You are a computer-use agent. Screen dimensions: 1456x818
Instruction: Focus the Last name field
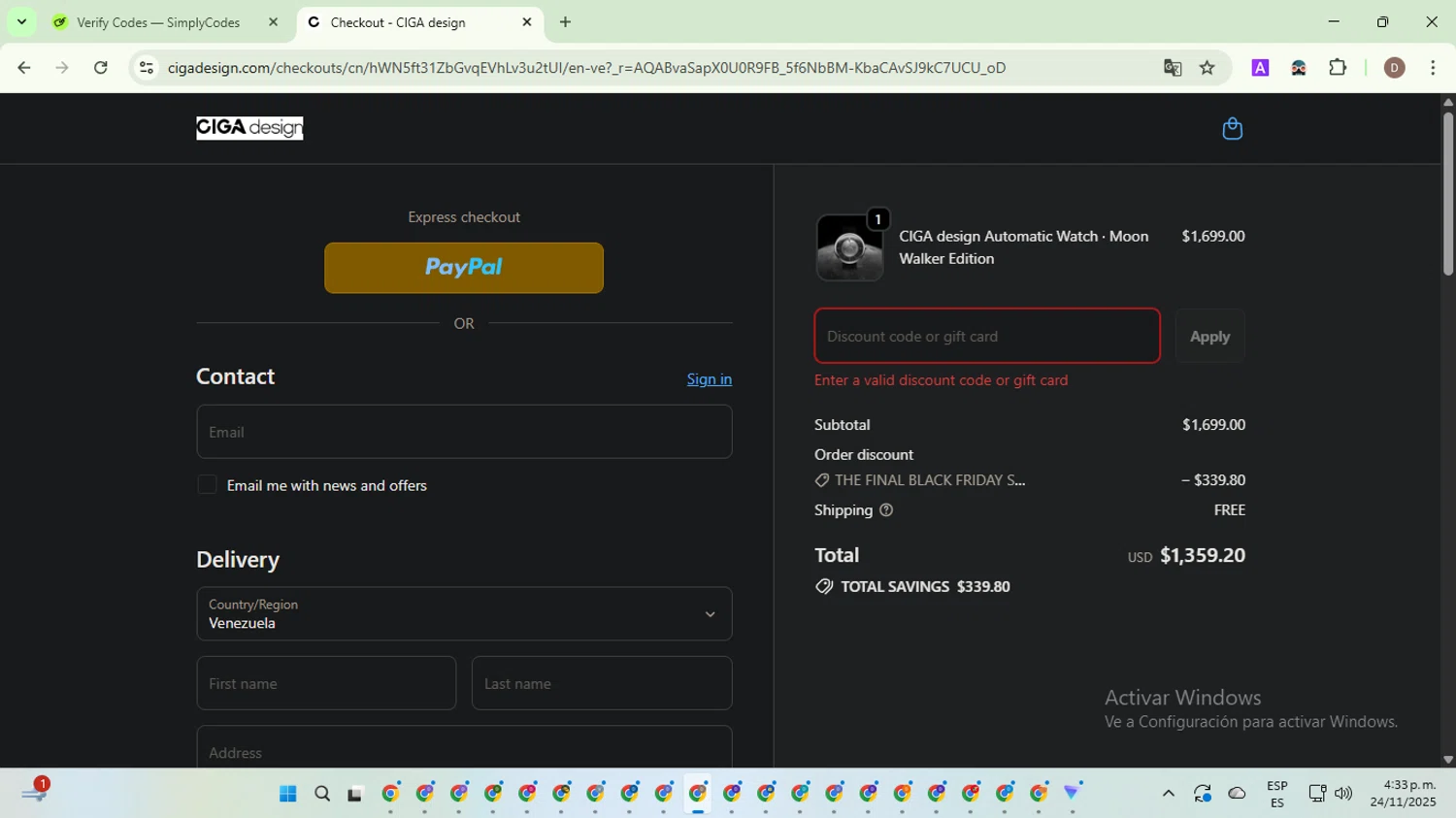(602, 683)
